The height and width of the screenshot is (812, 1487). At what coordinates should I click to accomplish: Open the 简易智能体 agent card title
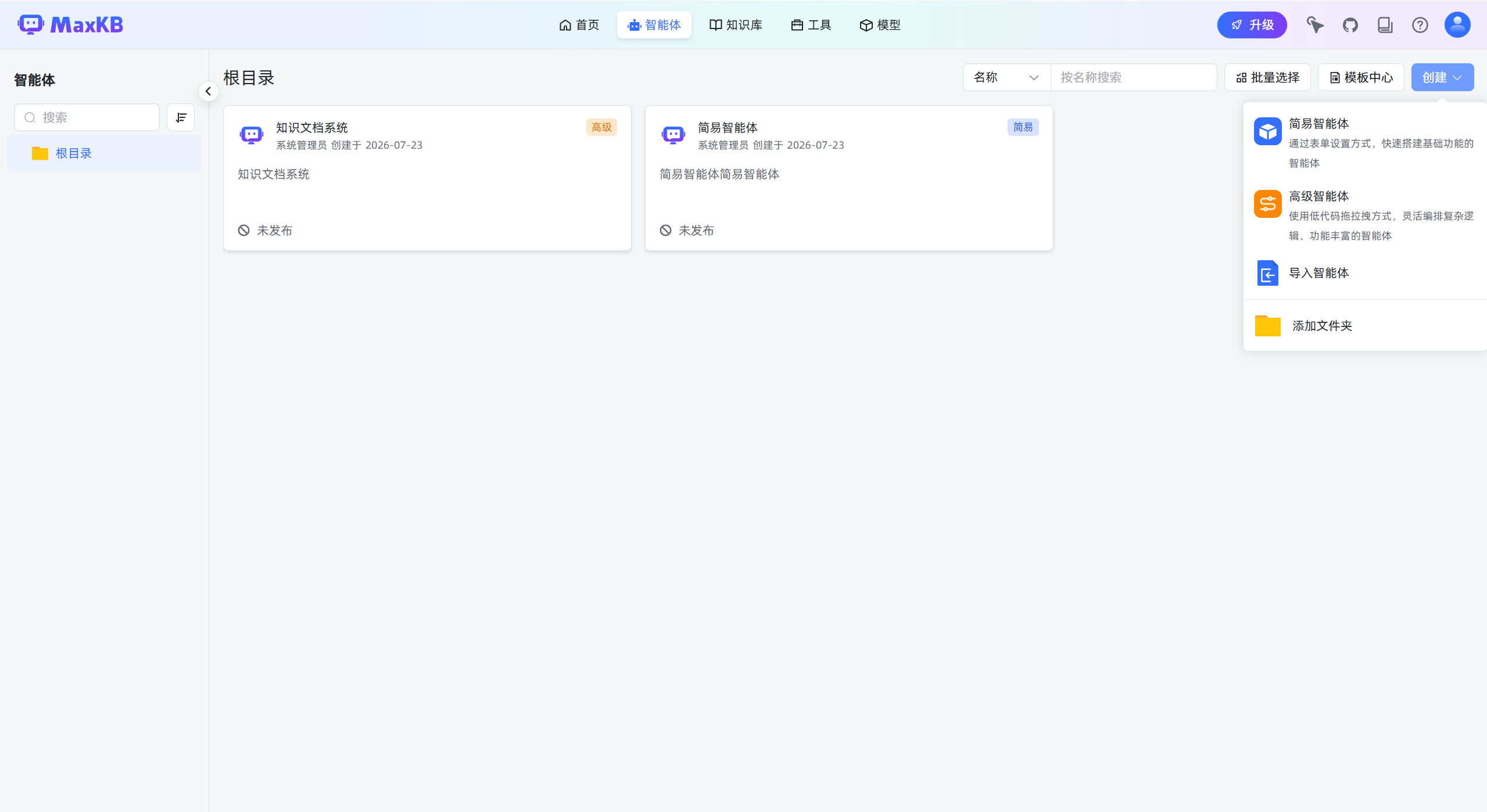point(728,128)
